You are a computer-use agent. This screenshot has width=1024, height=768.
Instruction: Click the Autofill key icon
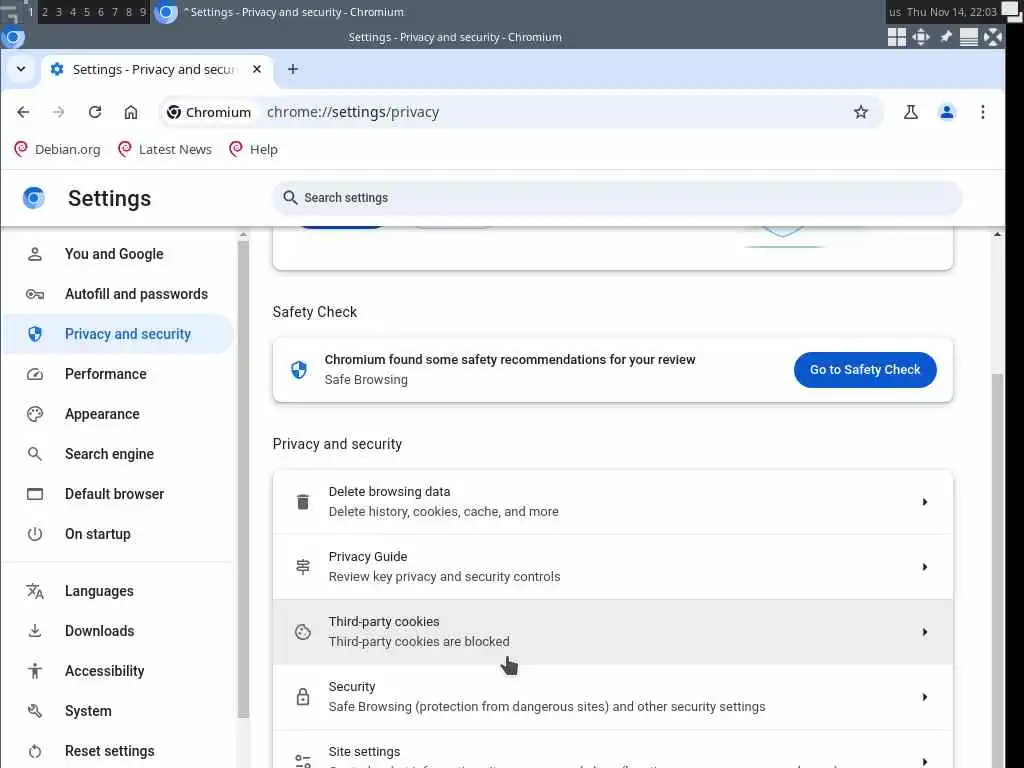pos(35,294)
